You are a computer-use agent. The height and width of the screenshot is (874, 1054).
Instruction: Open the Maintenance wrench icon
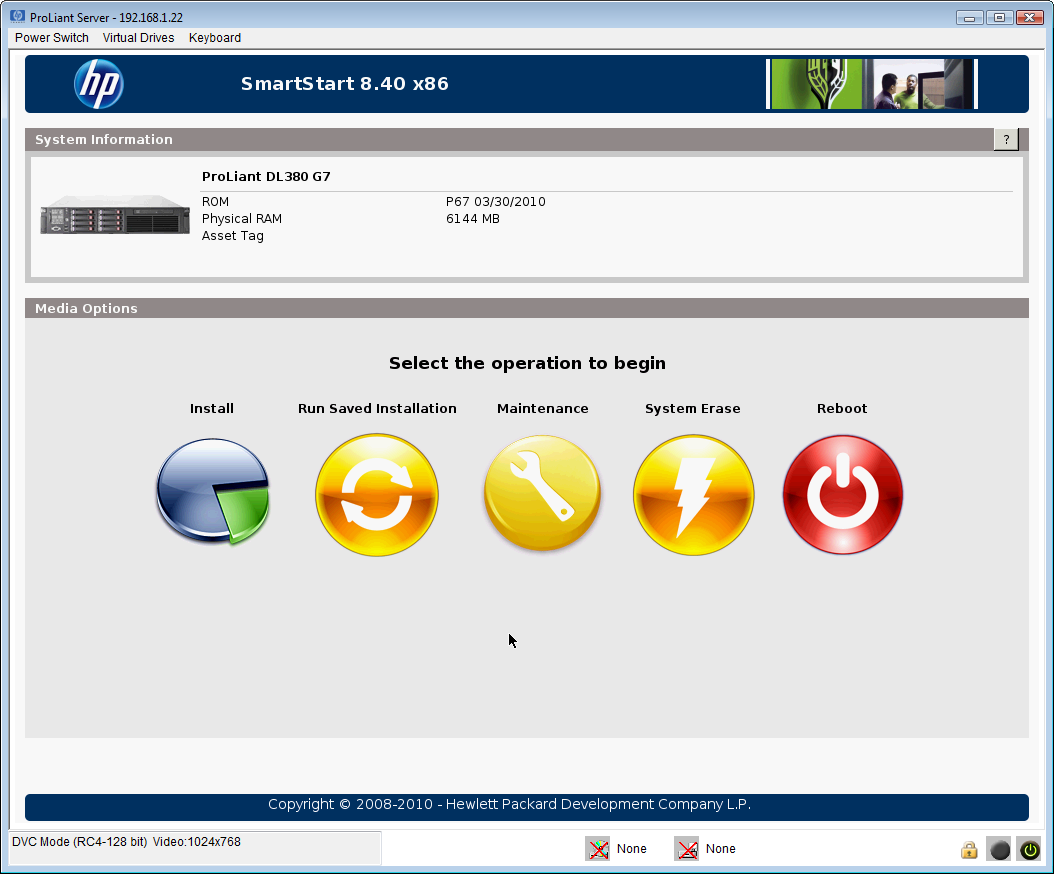[542, 493]
